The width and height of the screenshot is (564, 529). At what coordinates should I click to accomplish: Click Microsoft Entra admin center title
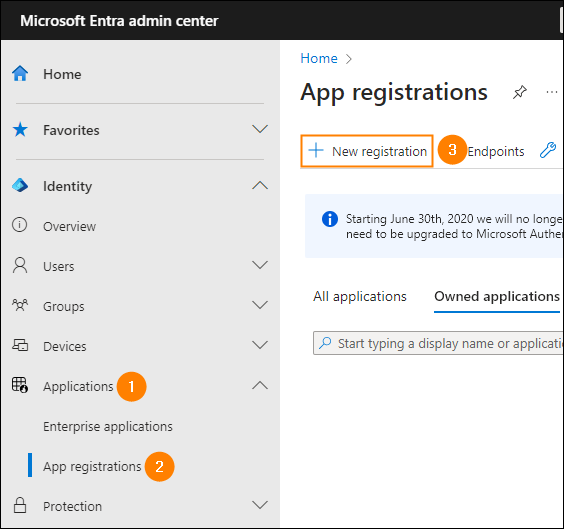coord(119,21)
